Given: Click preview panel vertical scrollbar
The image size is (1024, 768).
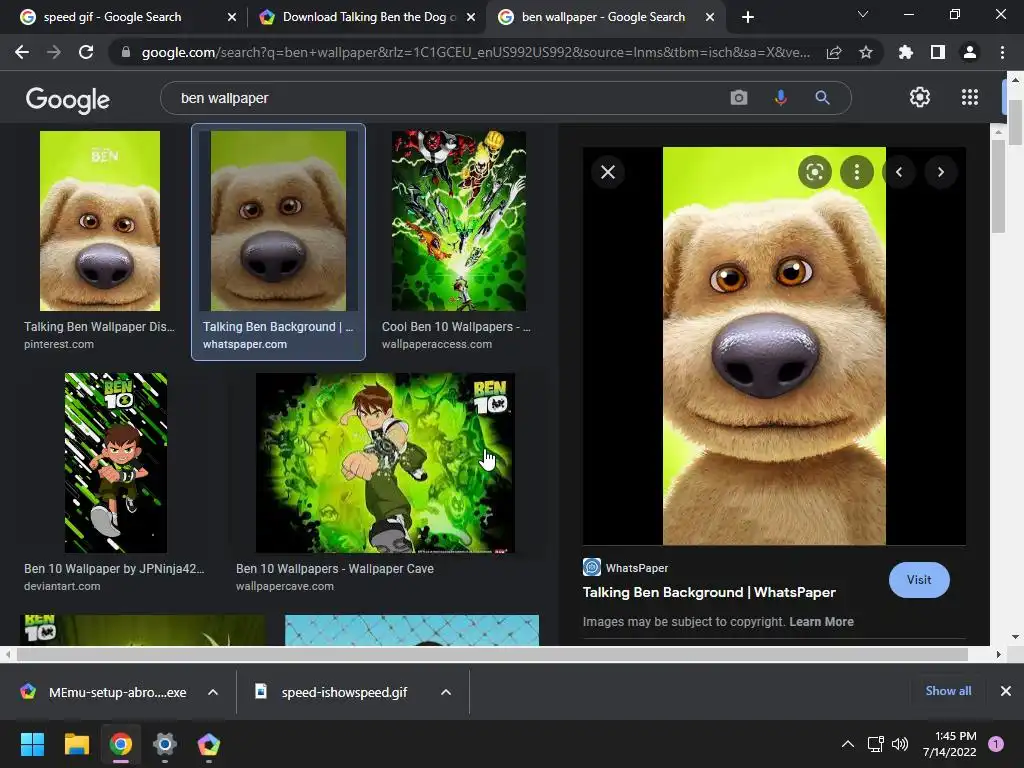Looking at the screenshot, I should coord(997,186).
